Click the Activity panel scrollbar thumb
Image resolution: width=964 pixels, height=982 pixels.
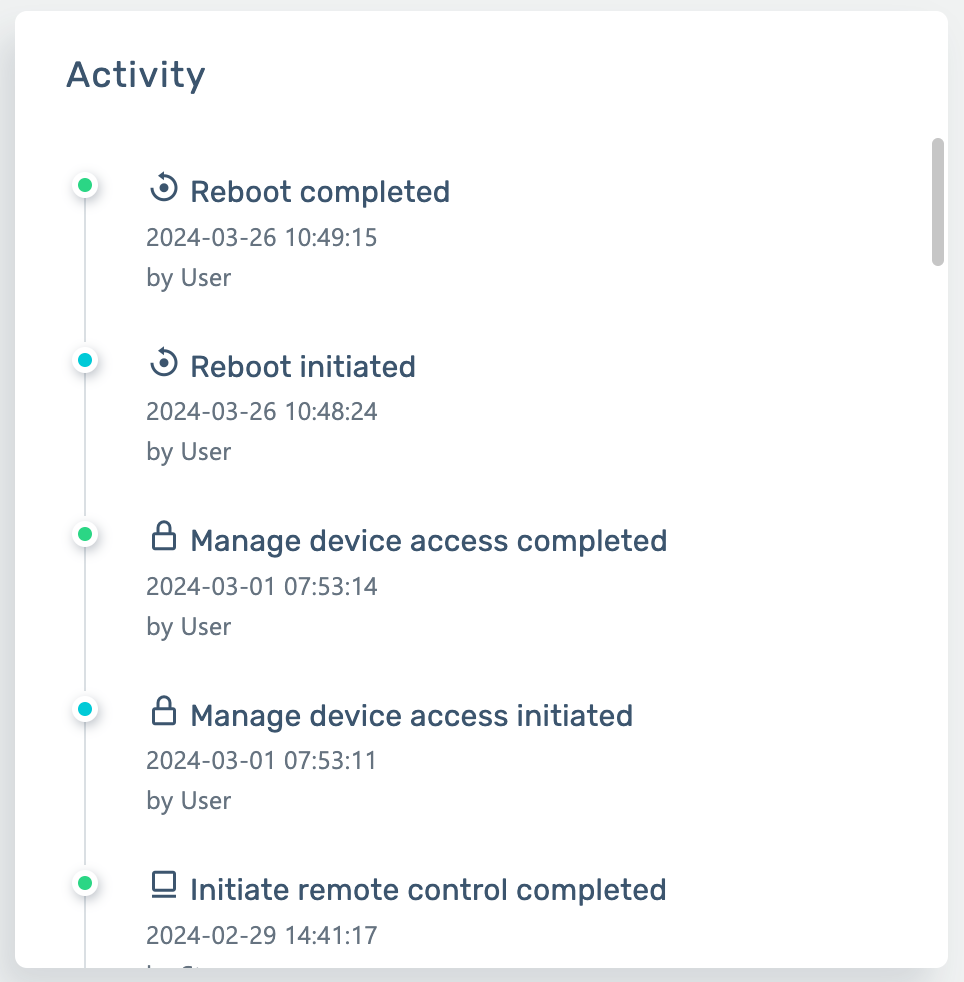pyautogui.click(x=937, y=201)
